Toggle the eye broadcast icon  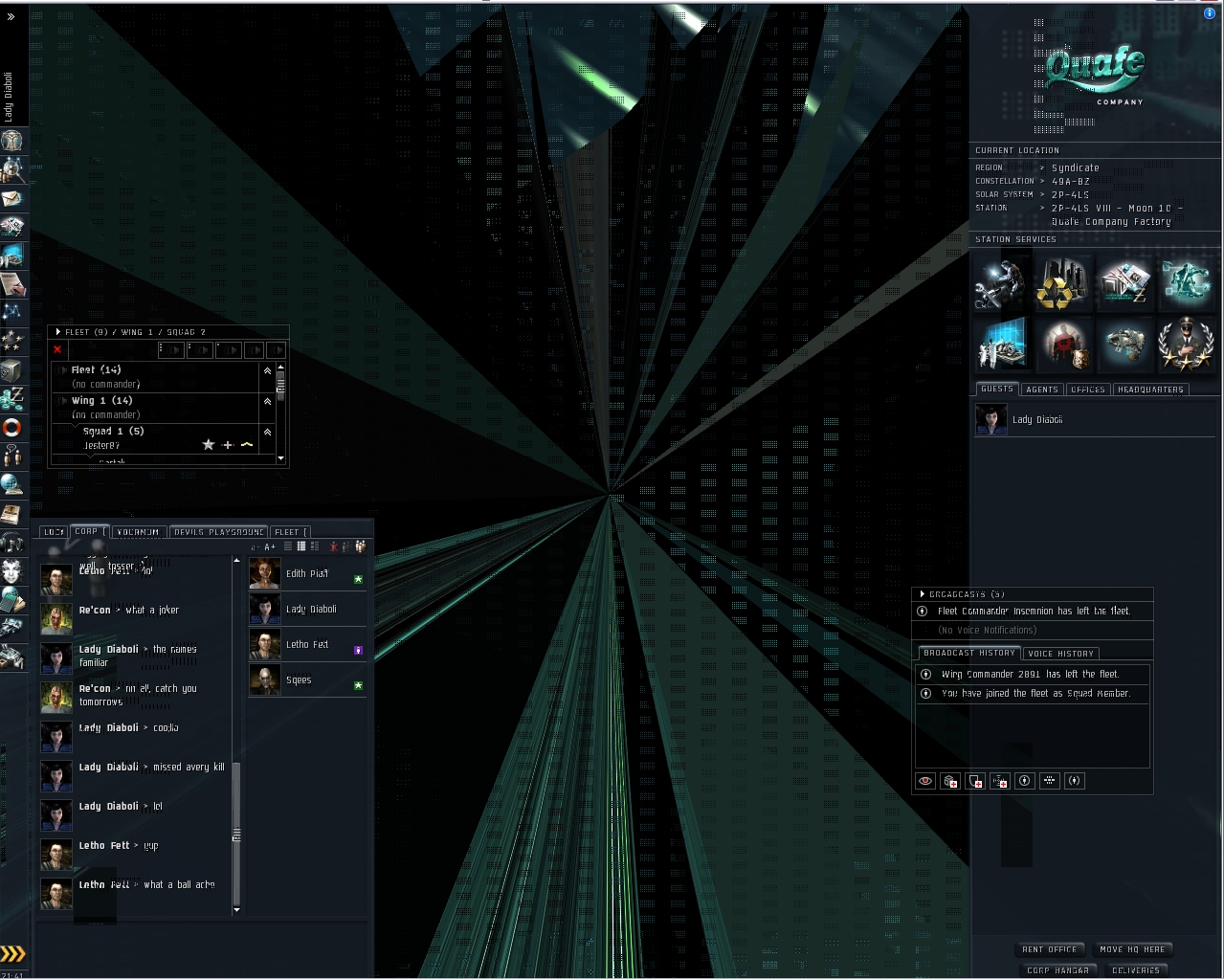click(925, 781)
